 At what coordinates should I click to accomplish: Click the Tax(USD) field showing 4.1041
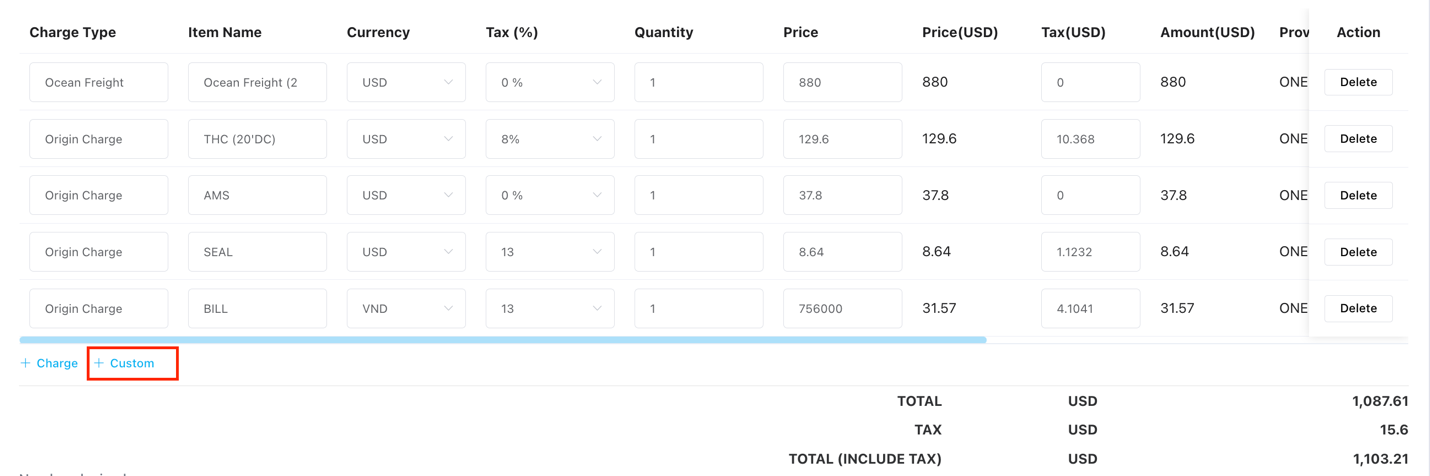coord(1090,308)
